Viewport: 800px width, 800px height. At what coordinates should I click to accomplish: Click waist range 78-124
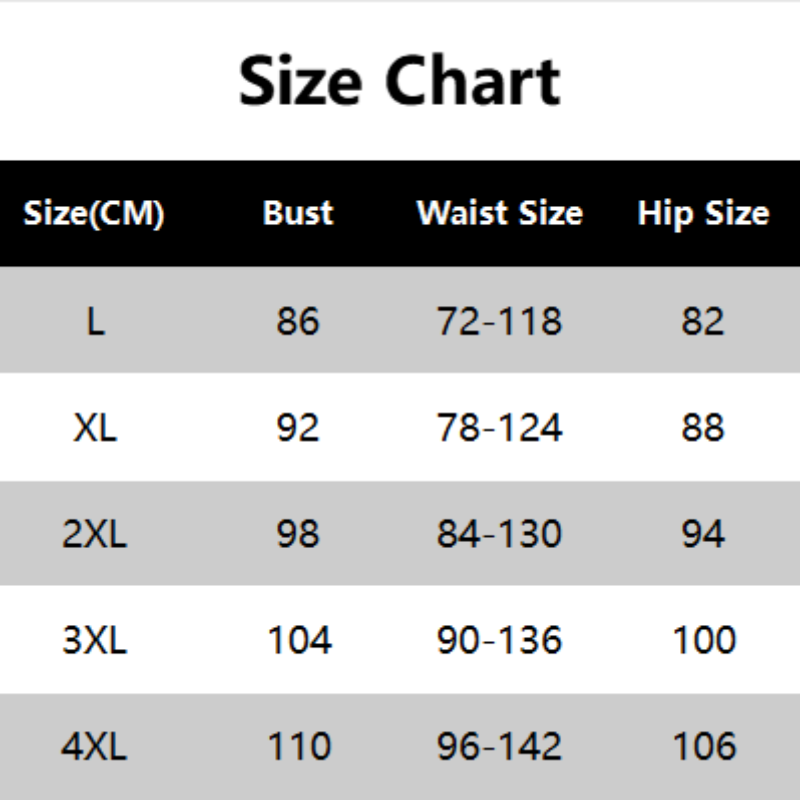click(x=499, y=428)
